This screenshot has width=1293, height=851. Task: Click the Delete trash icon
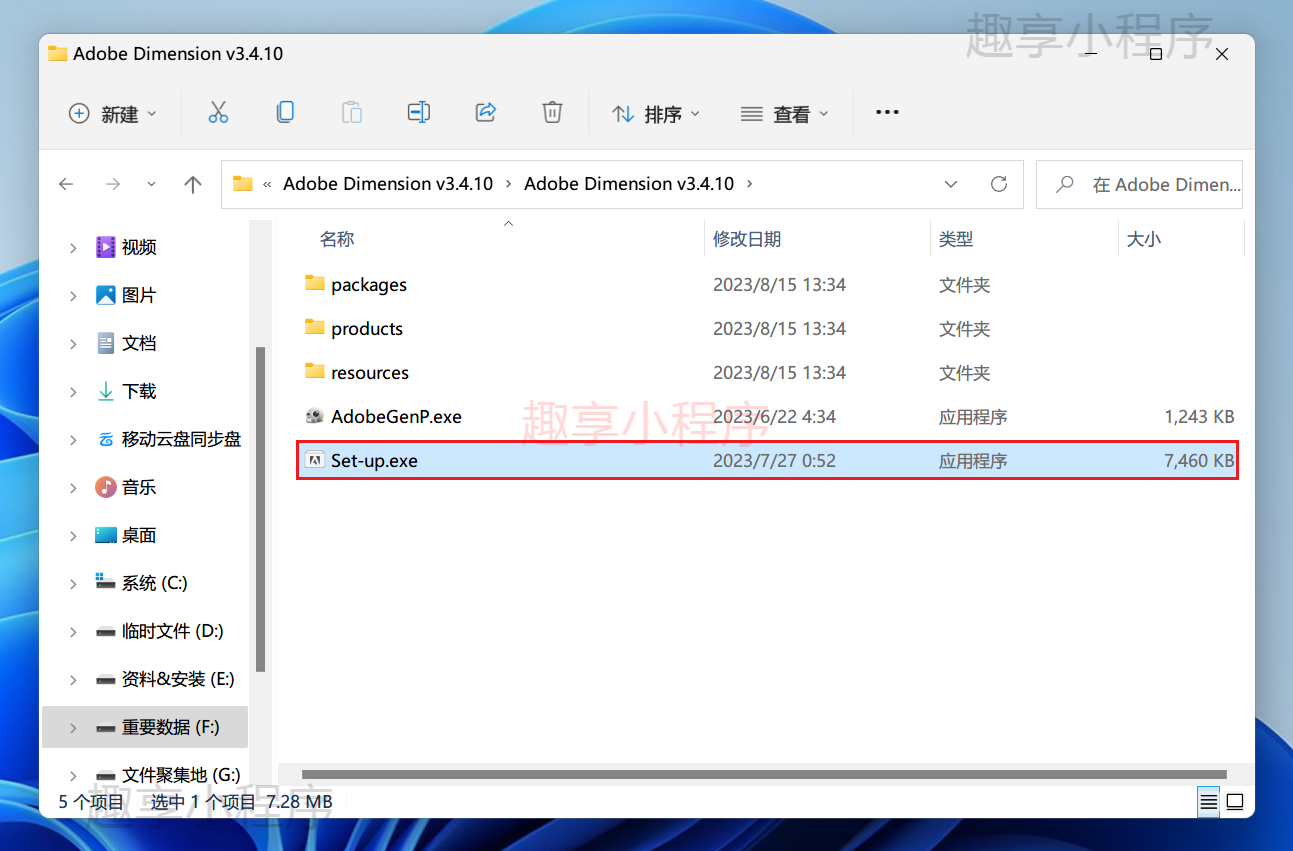tap(552, 113)
